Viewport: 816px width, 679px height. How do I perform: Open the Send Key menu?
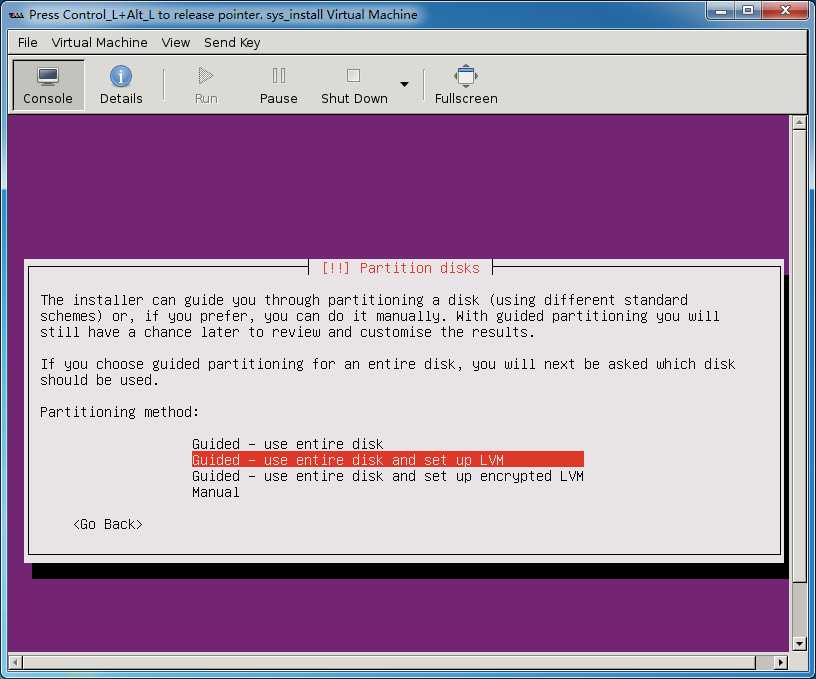tap(232, 43)
